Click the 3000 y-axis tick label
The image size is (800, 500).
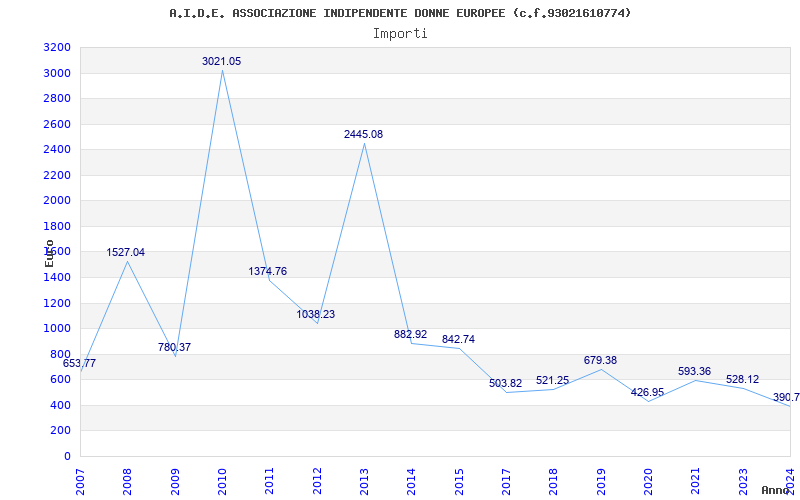point(58,73)
